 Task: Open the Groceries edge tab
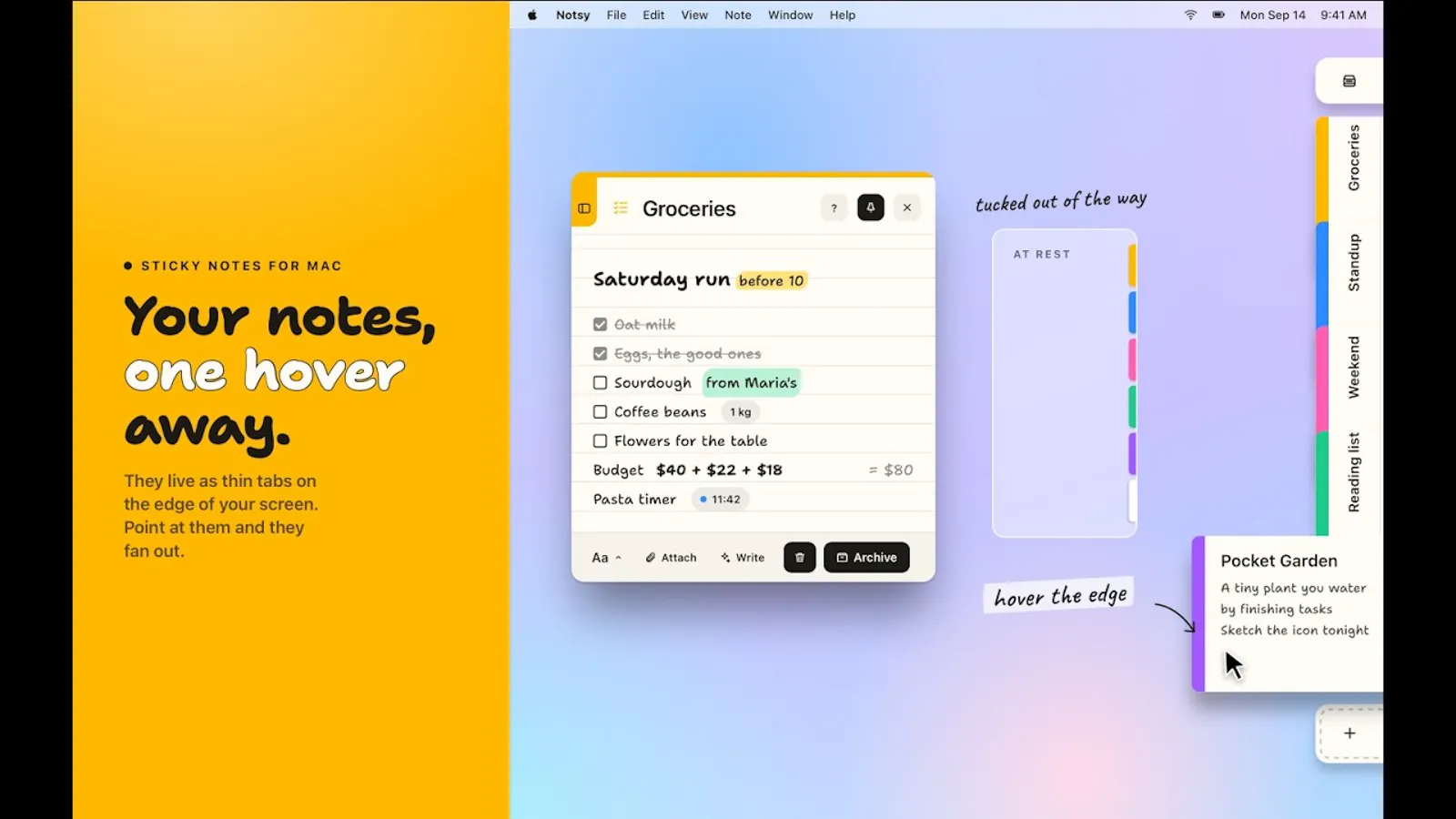tap(1350, 169)
